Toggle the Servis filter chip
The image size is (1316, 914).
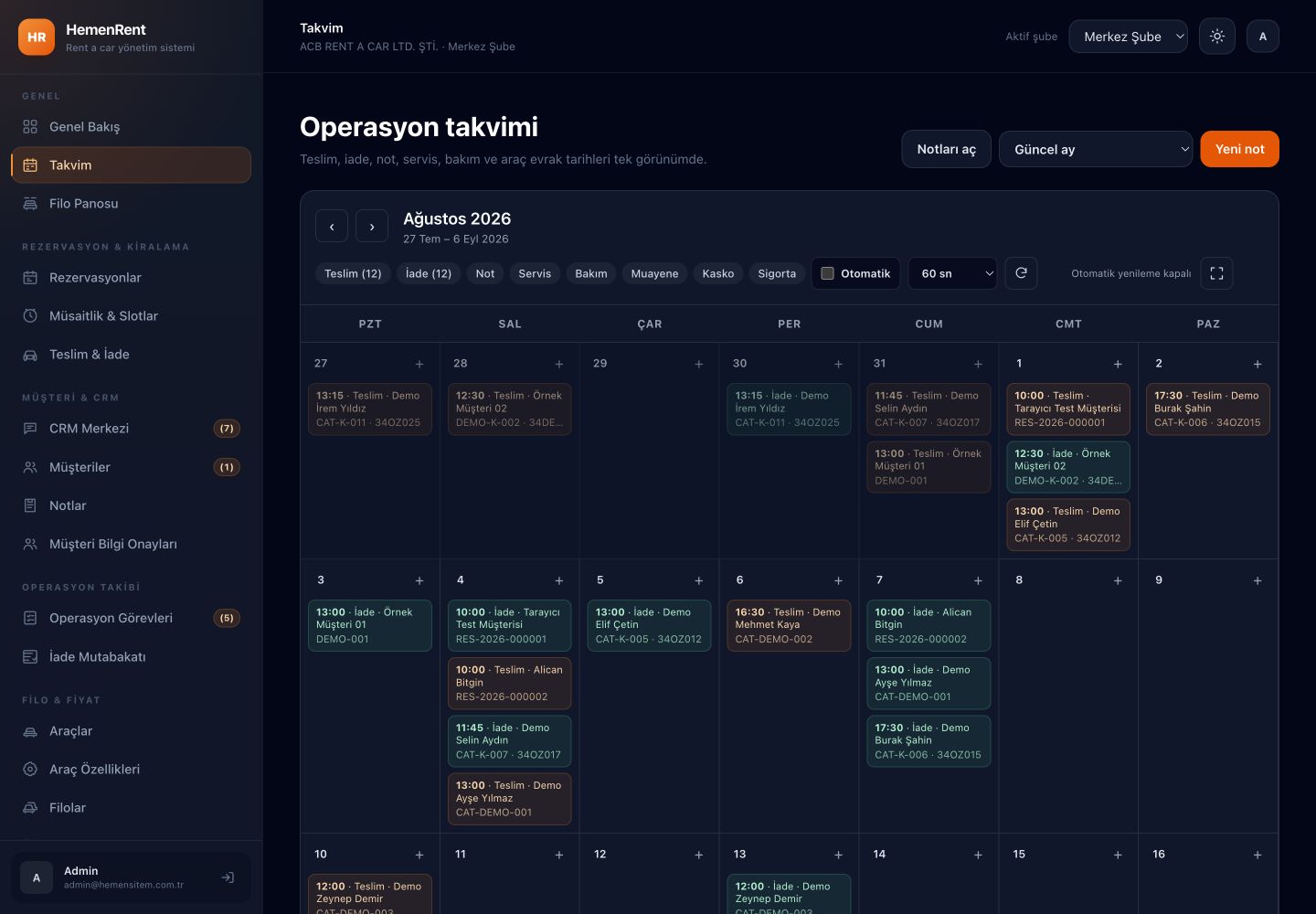(535, 273)
